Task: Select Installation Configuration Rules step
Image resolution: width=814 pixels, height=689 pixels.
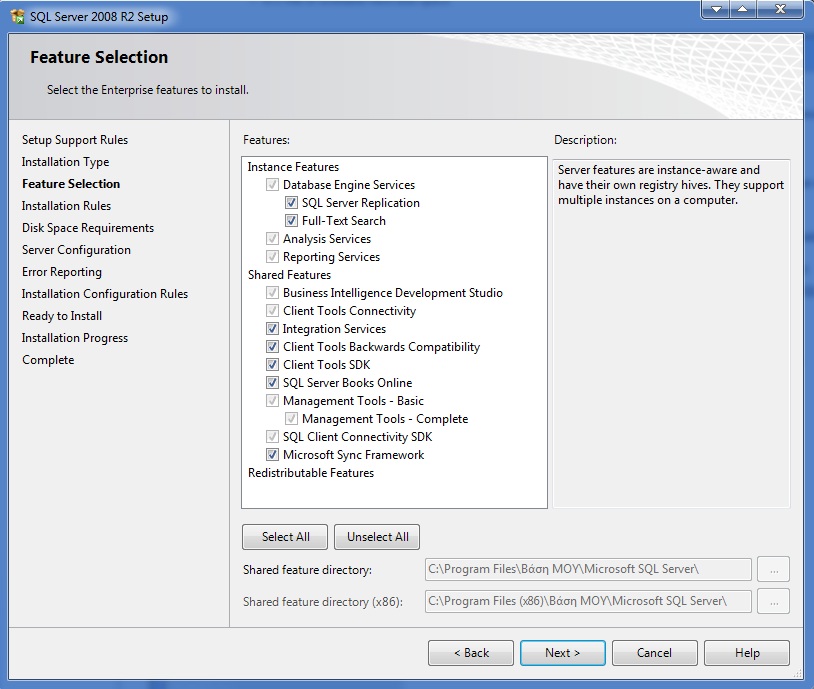Action: pyautogui.click(x=105, y=294)
